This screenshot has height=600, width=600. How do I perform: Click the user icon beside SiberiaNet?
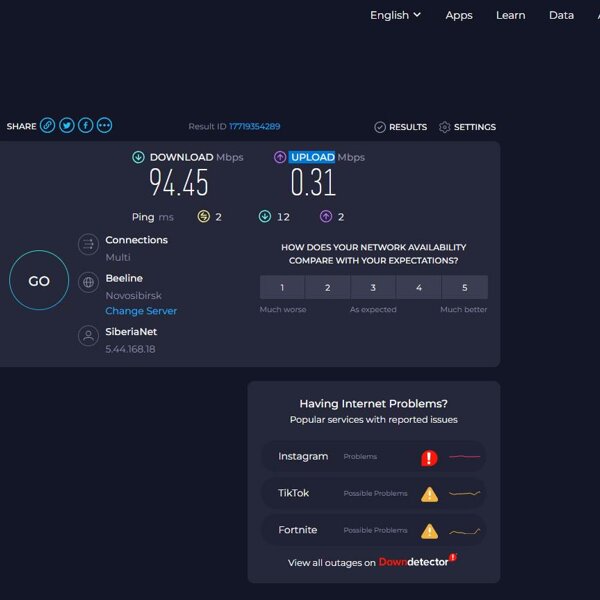tap(88, 336)
